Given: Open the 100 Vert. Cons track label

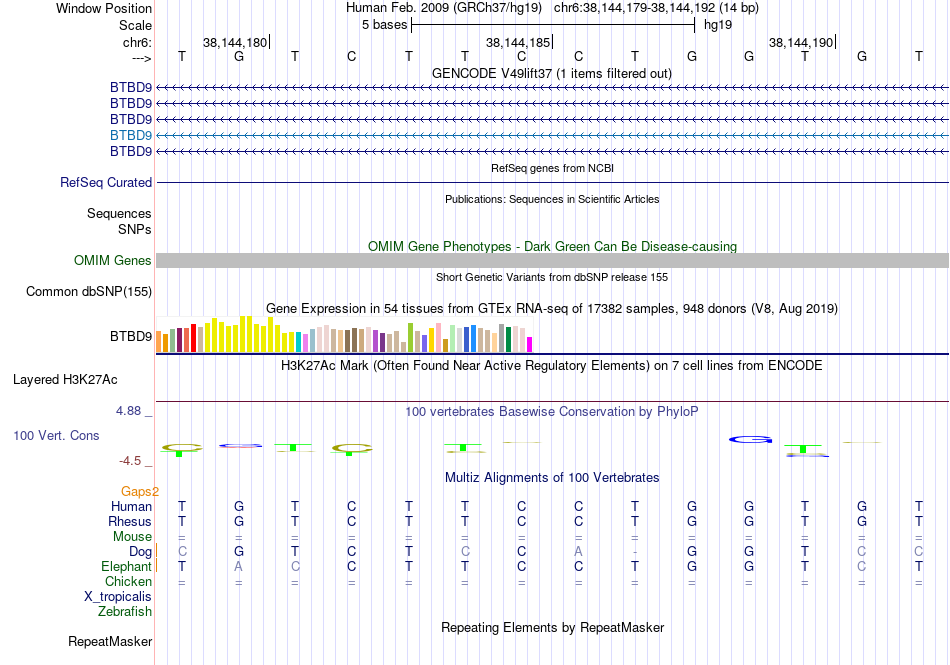Looking at the screenshot, I should tap(56, 435).
